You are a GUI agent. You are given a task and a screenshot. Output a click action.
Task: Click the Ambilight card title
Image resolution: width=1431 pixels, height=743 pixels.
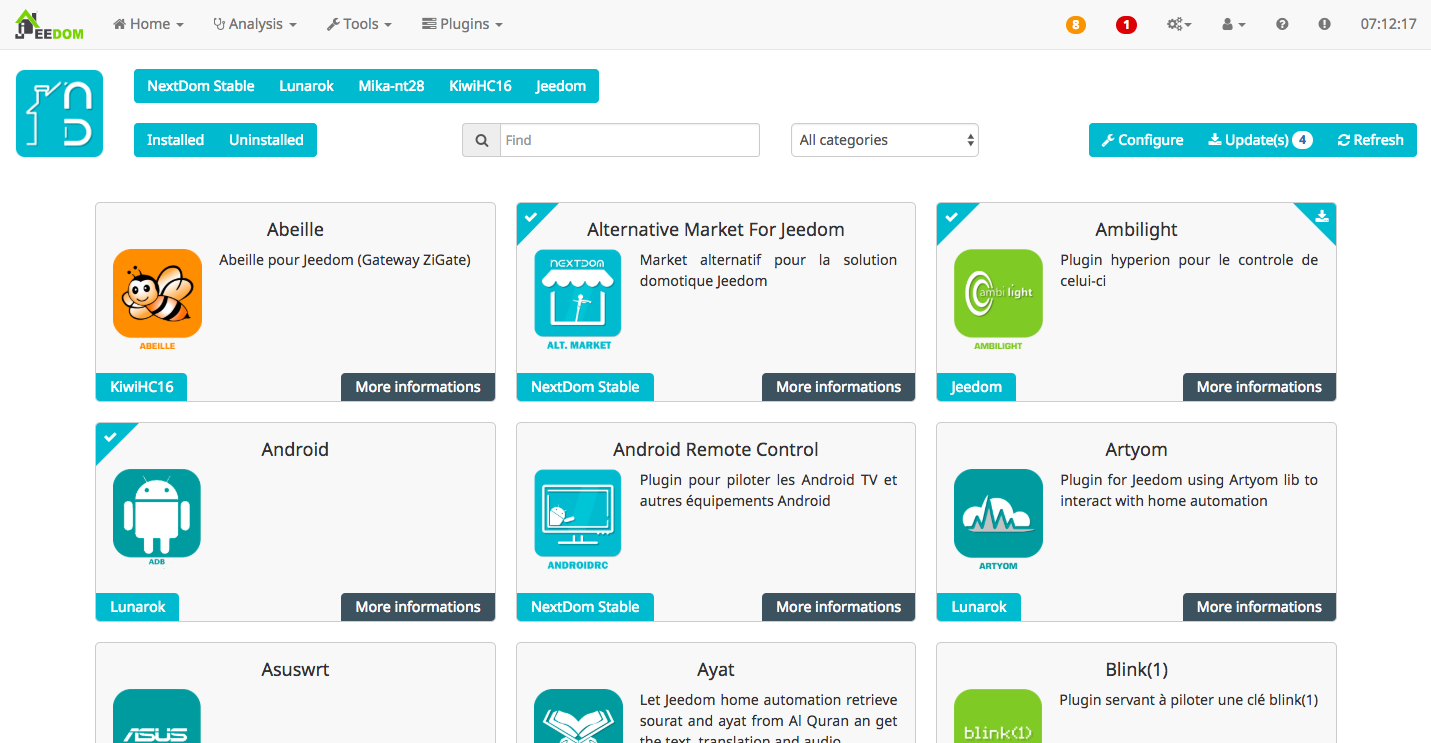1137,229
